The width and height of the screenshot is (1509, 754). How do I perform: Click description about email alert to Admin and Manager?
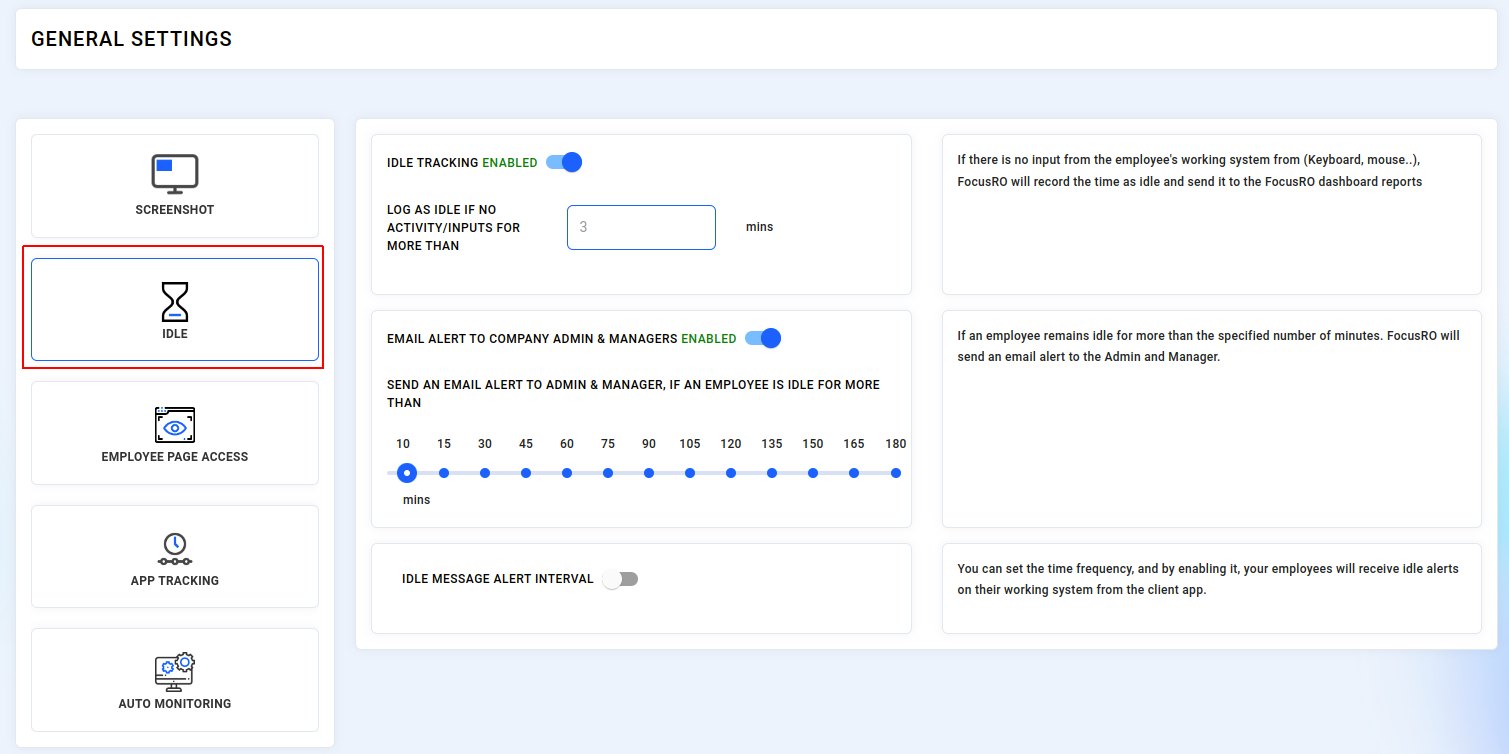pos(1208,346)
